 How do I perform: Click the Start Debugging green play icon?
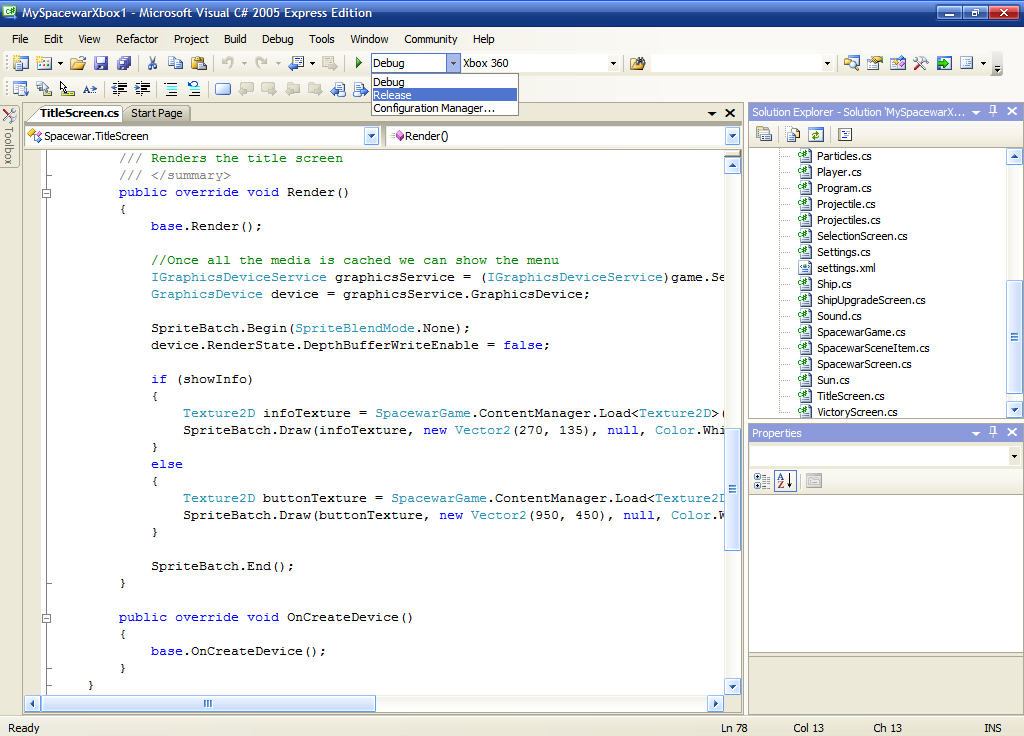(359, 63)
